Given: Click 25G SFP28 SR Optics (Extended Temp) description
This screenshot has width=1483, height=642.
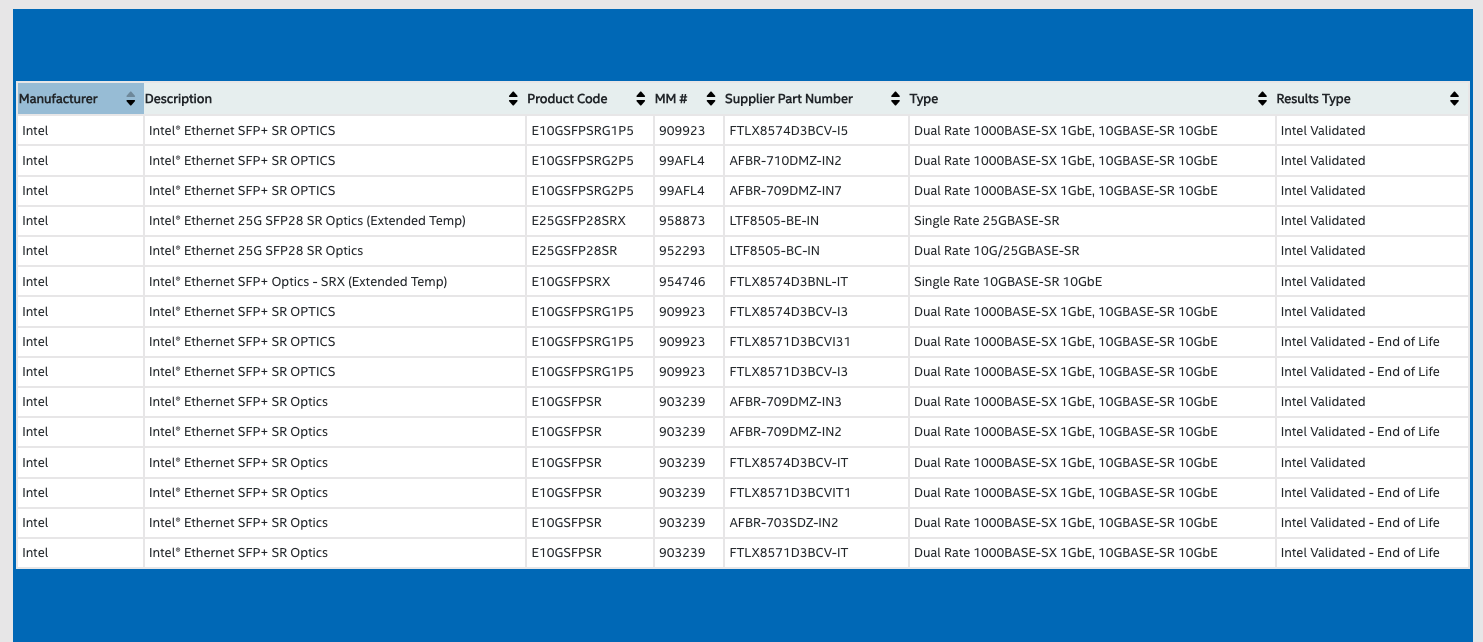Looking at the screenshot, I should [307, 220].
